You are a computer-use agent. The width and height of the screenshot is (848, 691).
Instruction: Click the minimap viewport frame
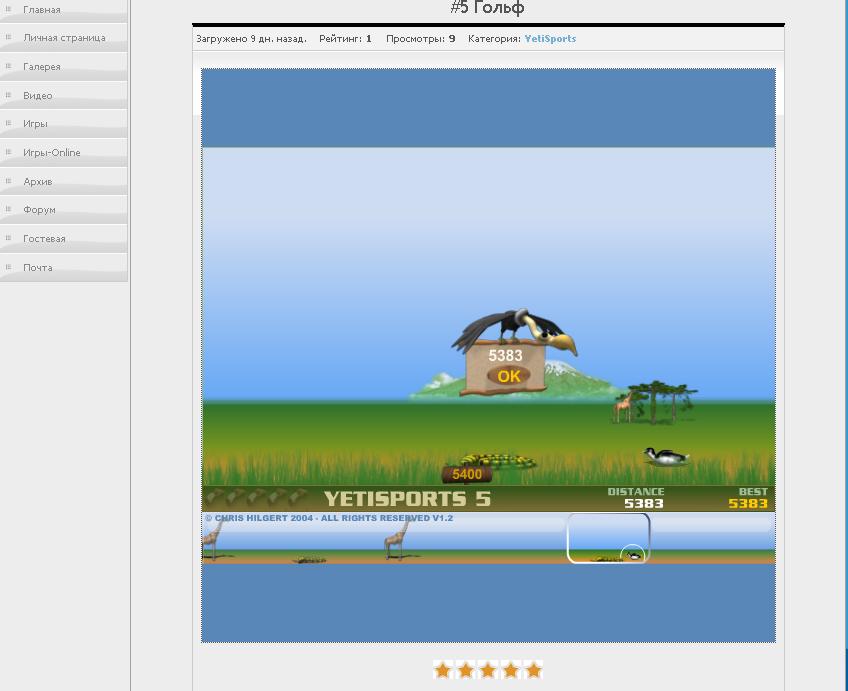608,538
